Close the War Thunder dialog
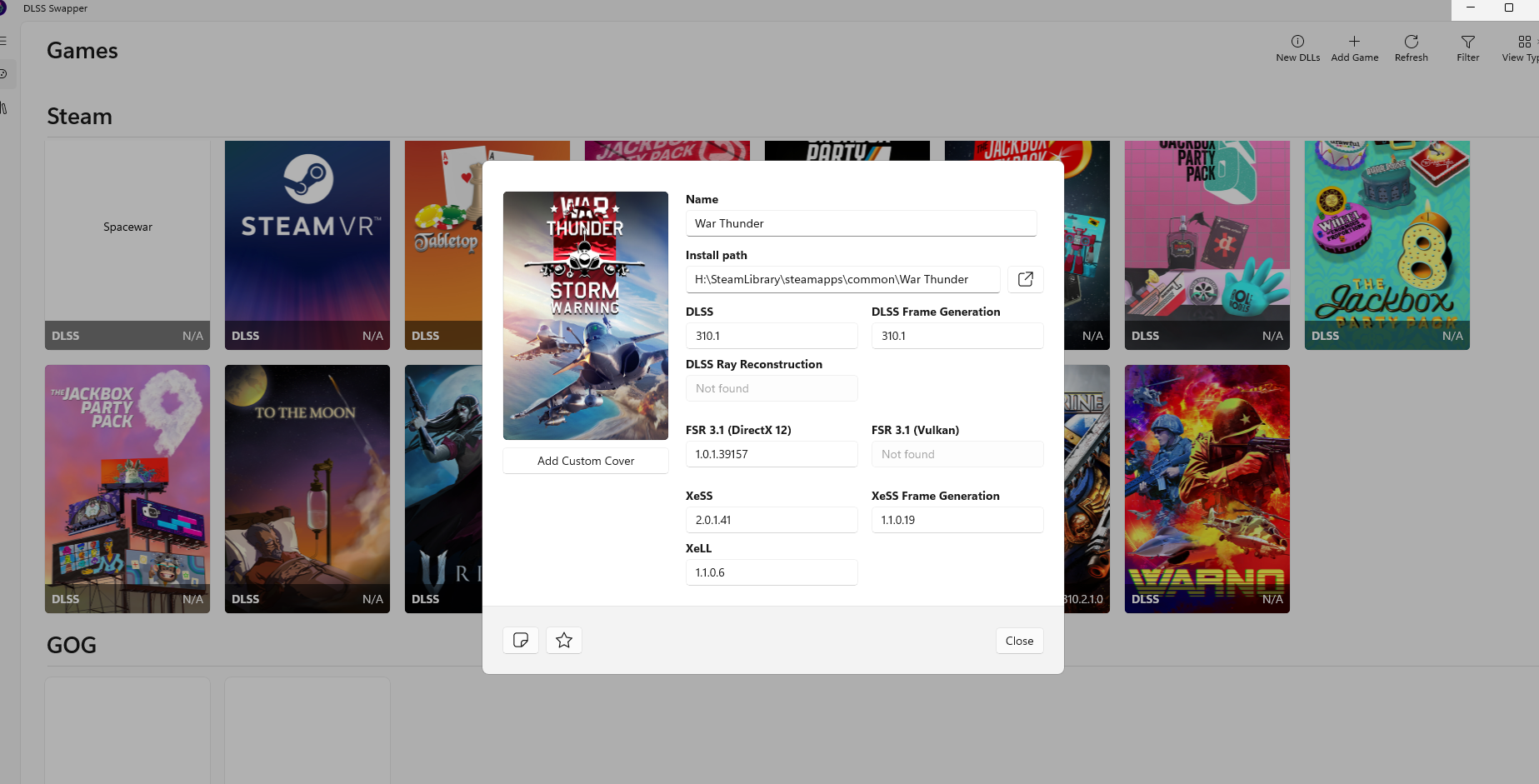 (x=1019, y=641)
